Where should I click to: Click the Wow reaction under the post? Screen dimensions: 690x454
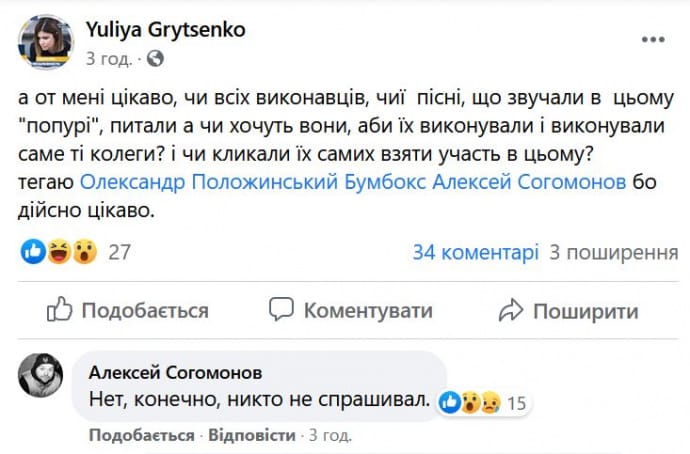click(x=84, y=253)
